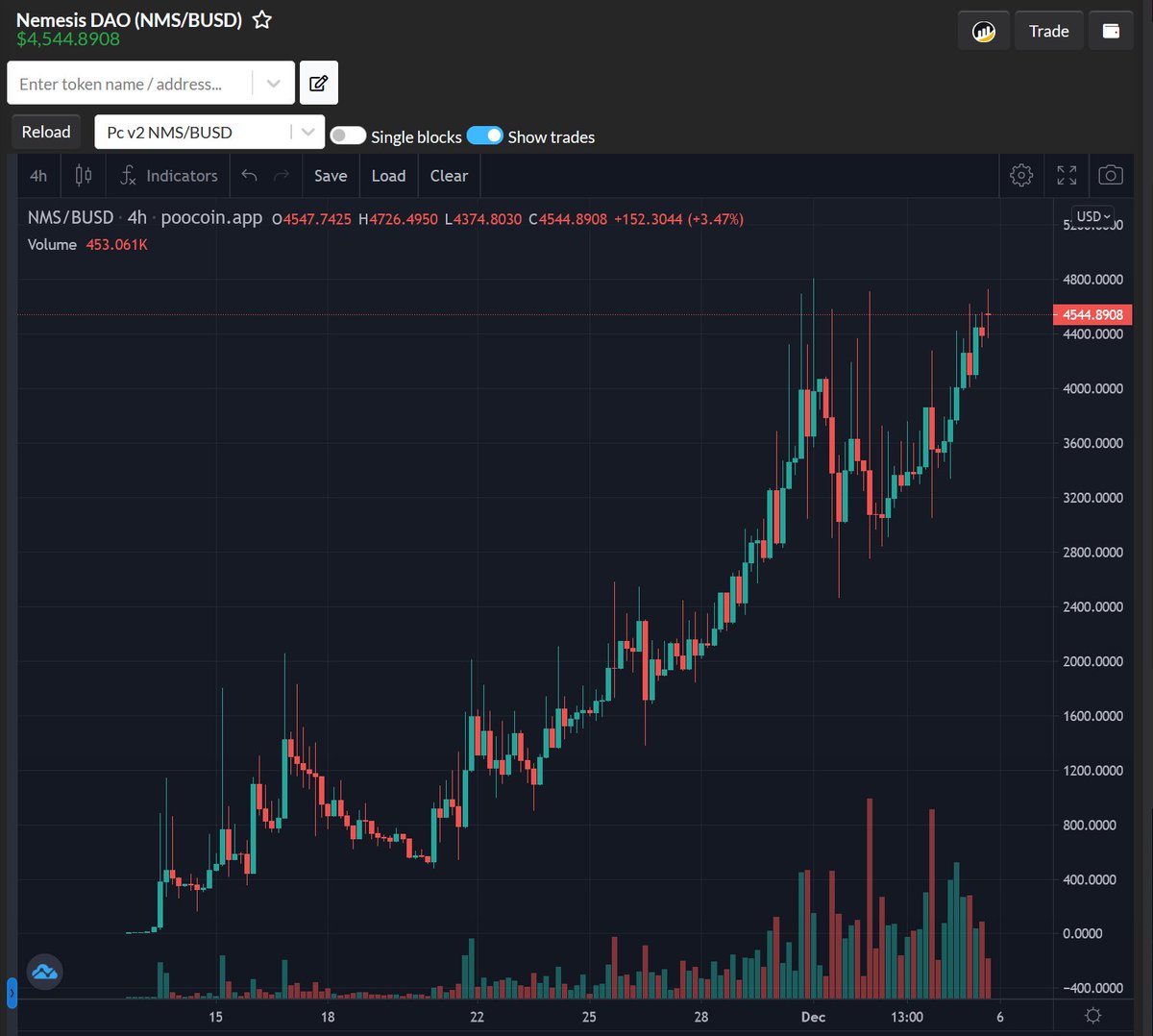Click the 22 date label on time axis
The height and width of the screenshot is (1036, 1153).
click(x=478, y=1017)
